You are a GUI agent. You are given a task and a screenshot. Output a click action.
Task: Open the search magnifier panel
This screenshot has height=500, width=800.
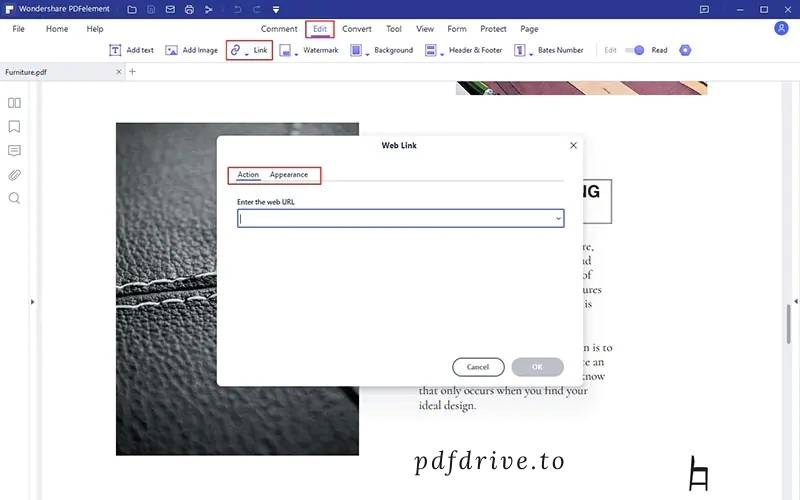point(14,198)
